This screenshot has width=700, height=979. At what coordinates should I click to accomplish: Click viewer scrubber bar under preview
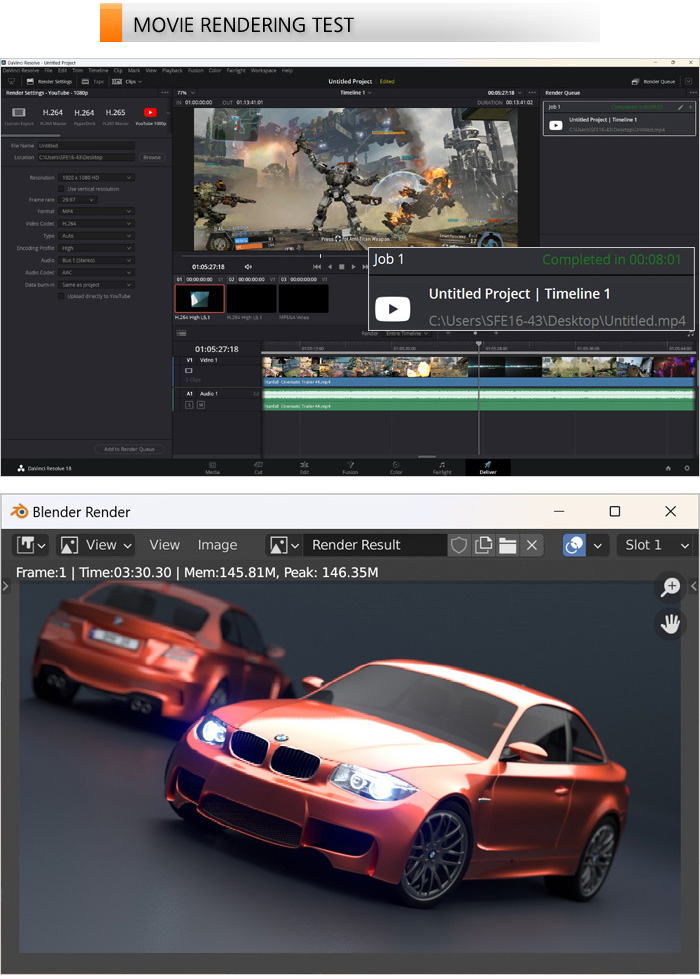272,256
